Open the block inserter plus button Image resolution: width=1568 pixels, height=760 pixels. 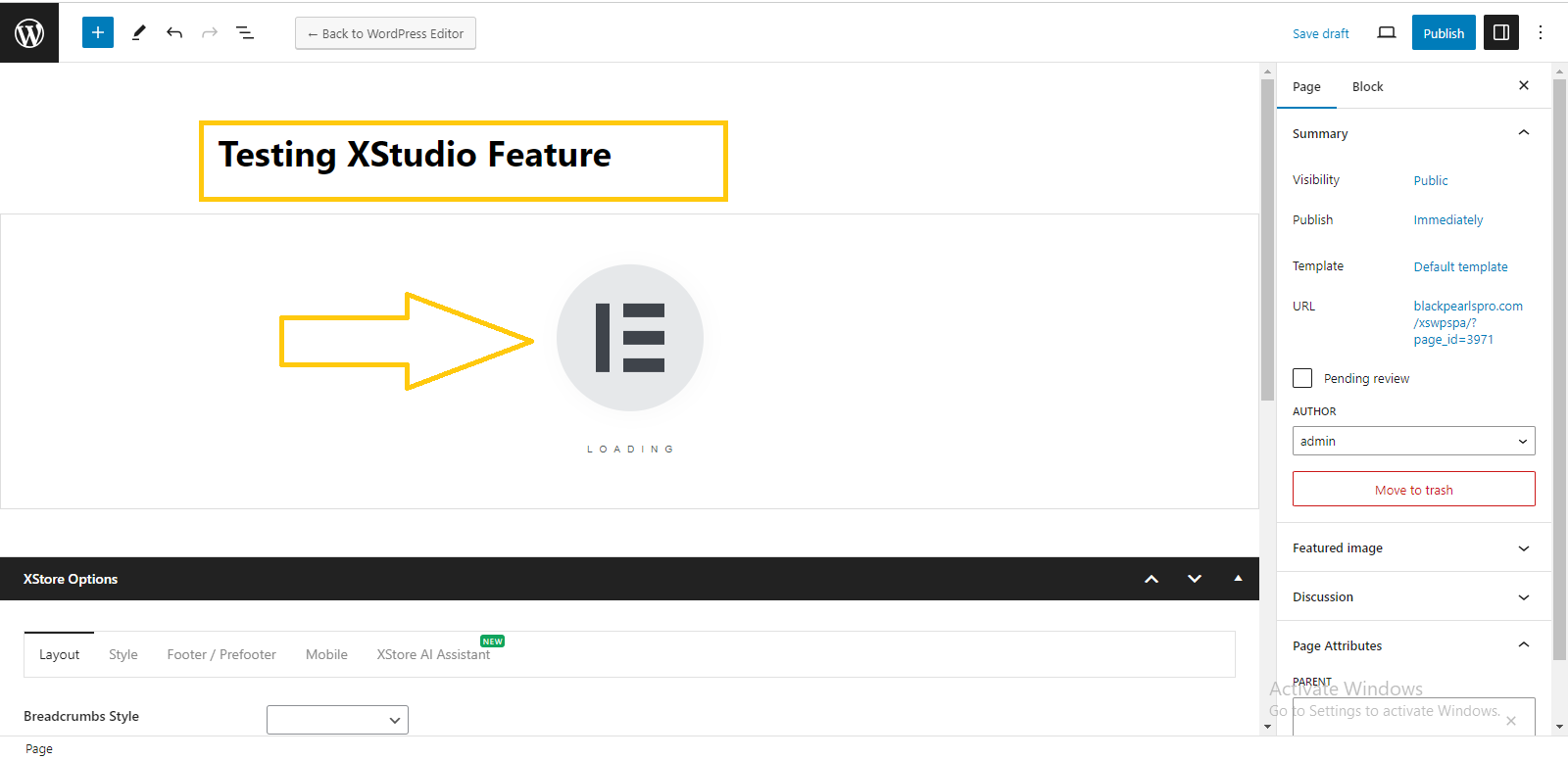(x=98, y=32)
